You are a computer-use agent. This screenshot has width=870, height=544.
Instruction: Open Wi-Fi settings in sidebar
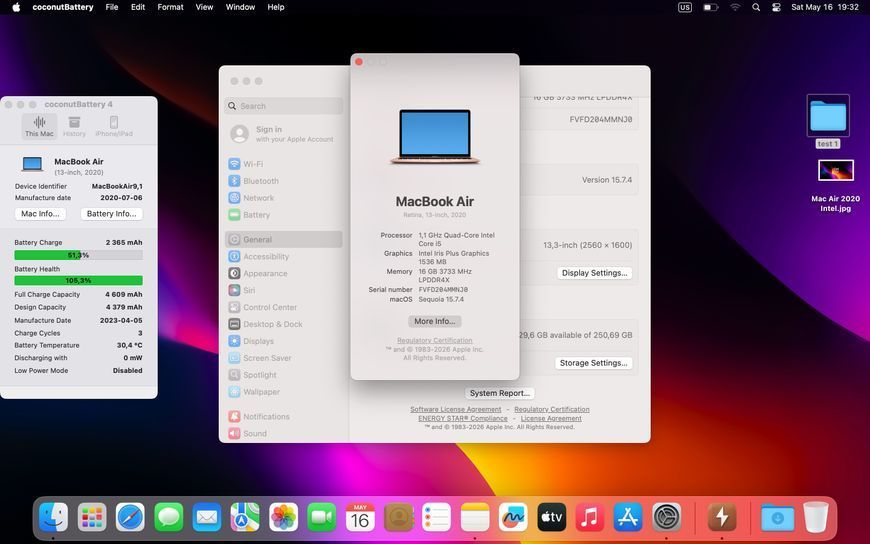(284, 164)
